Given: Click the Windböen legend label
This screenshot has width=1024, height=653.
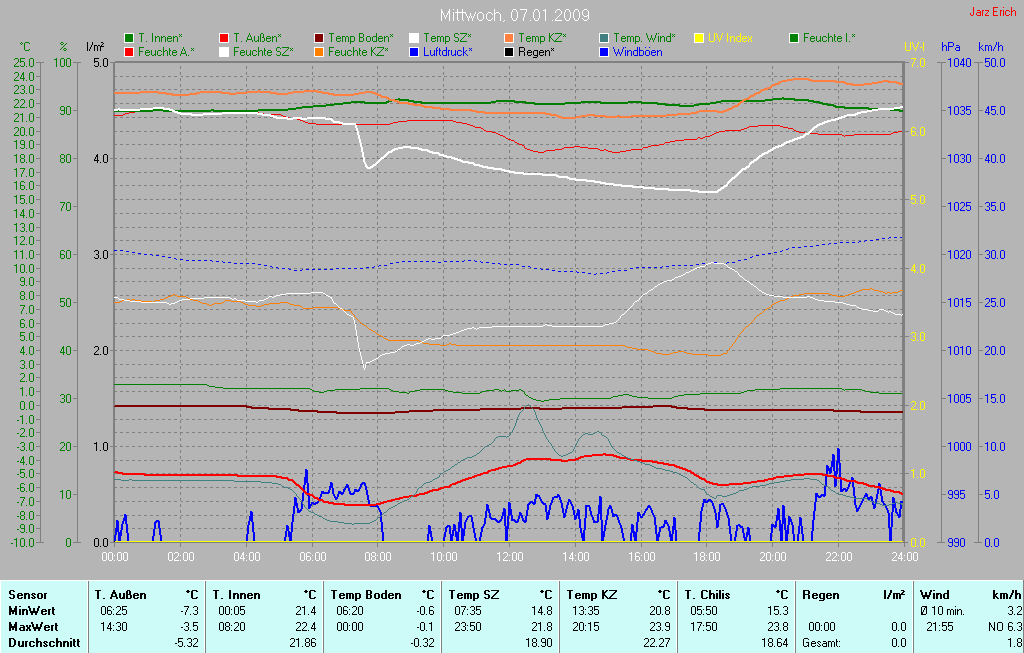Looking at the screenshot, I should (x=640, y=51).
